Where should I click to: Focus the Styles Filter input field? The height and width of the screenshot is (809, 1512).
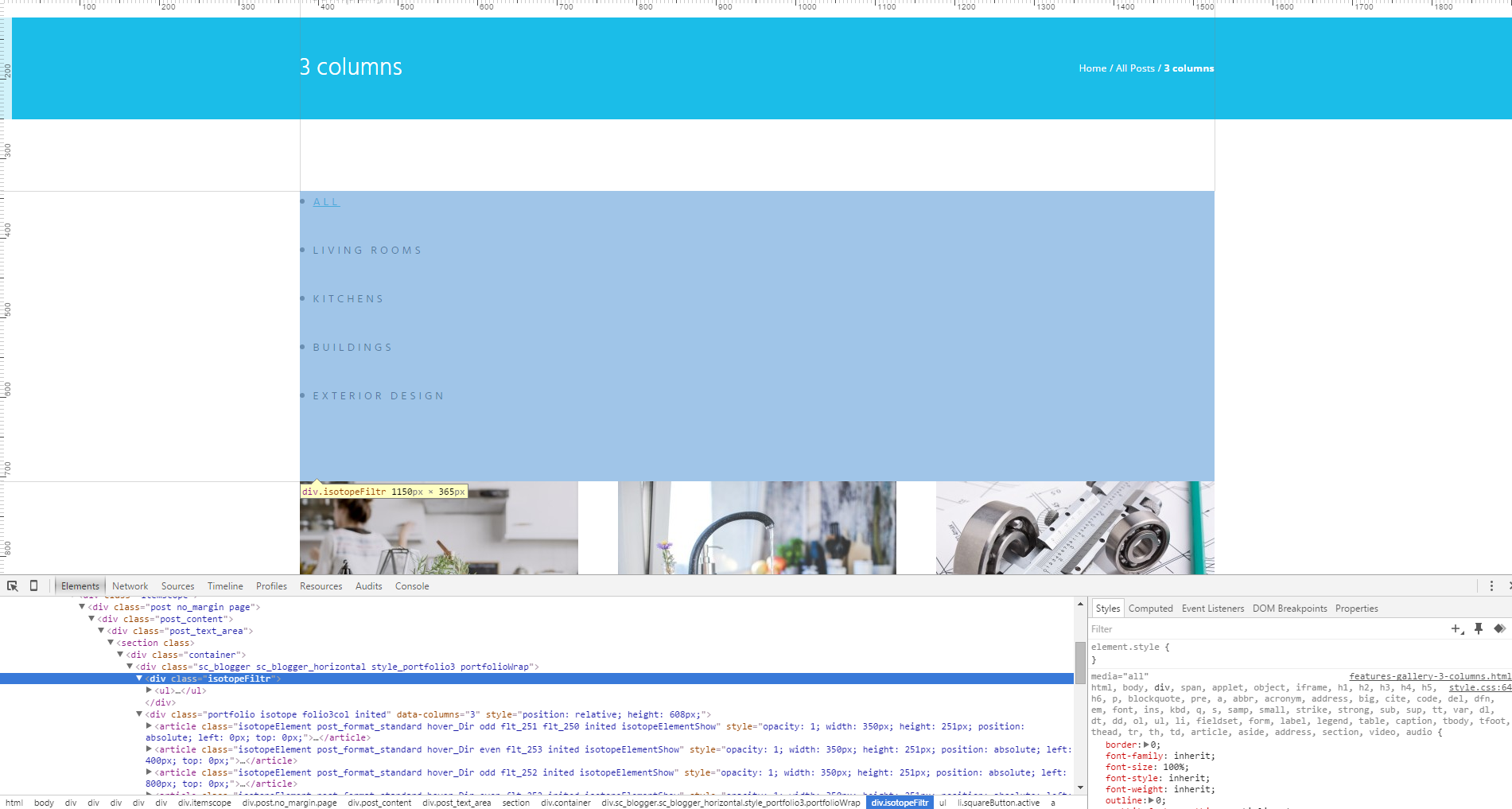(1265, 629)
